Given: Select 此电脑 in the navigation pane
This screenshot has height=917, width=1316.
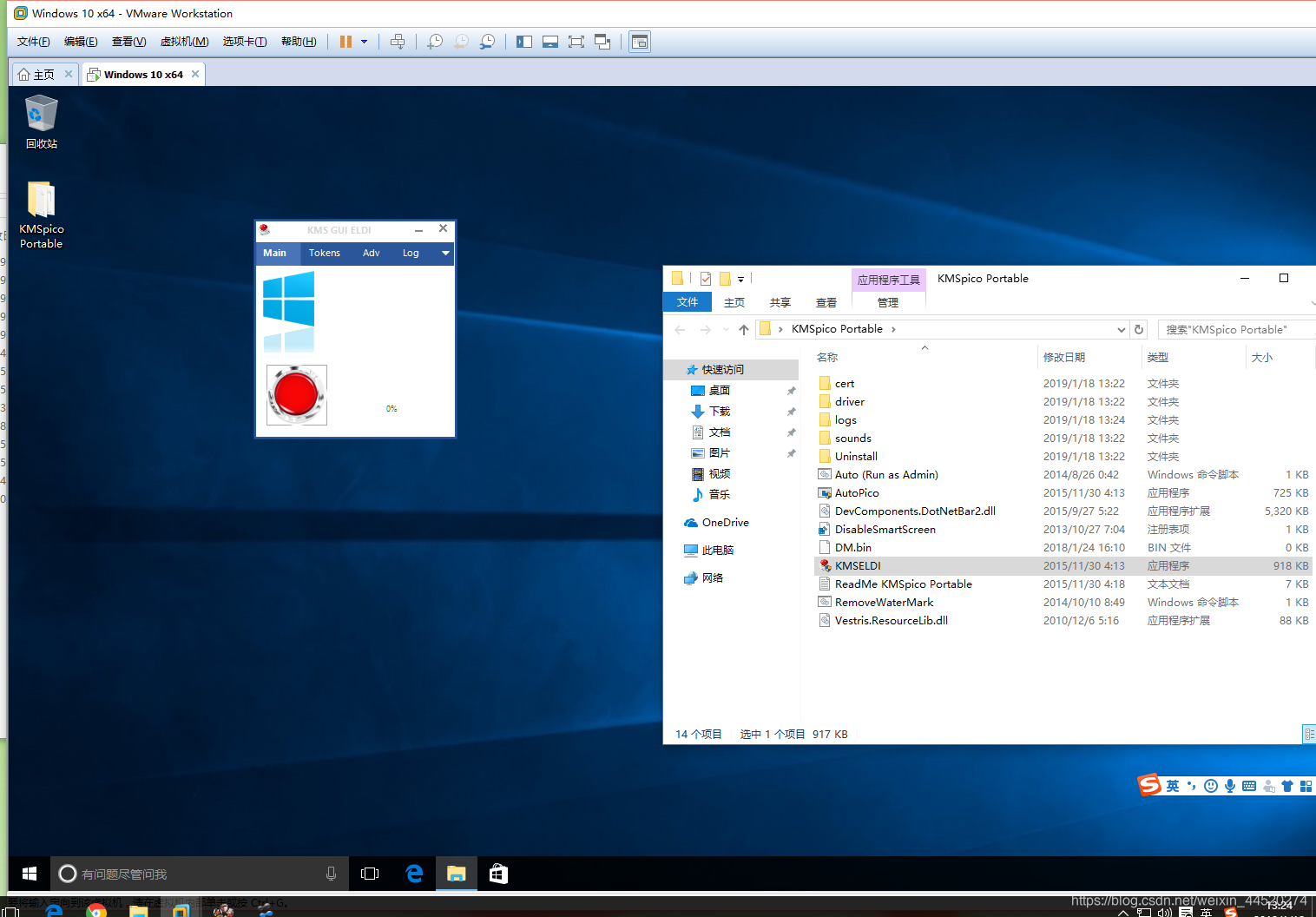Looking at the screenshot, I should click(709, 551).
